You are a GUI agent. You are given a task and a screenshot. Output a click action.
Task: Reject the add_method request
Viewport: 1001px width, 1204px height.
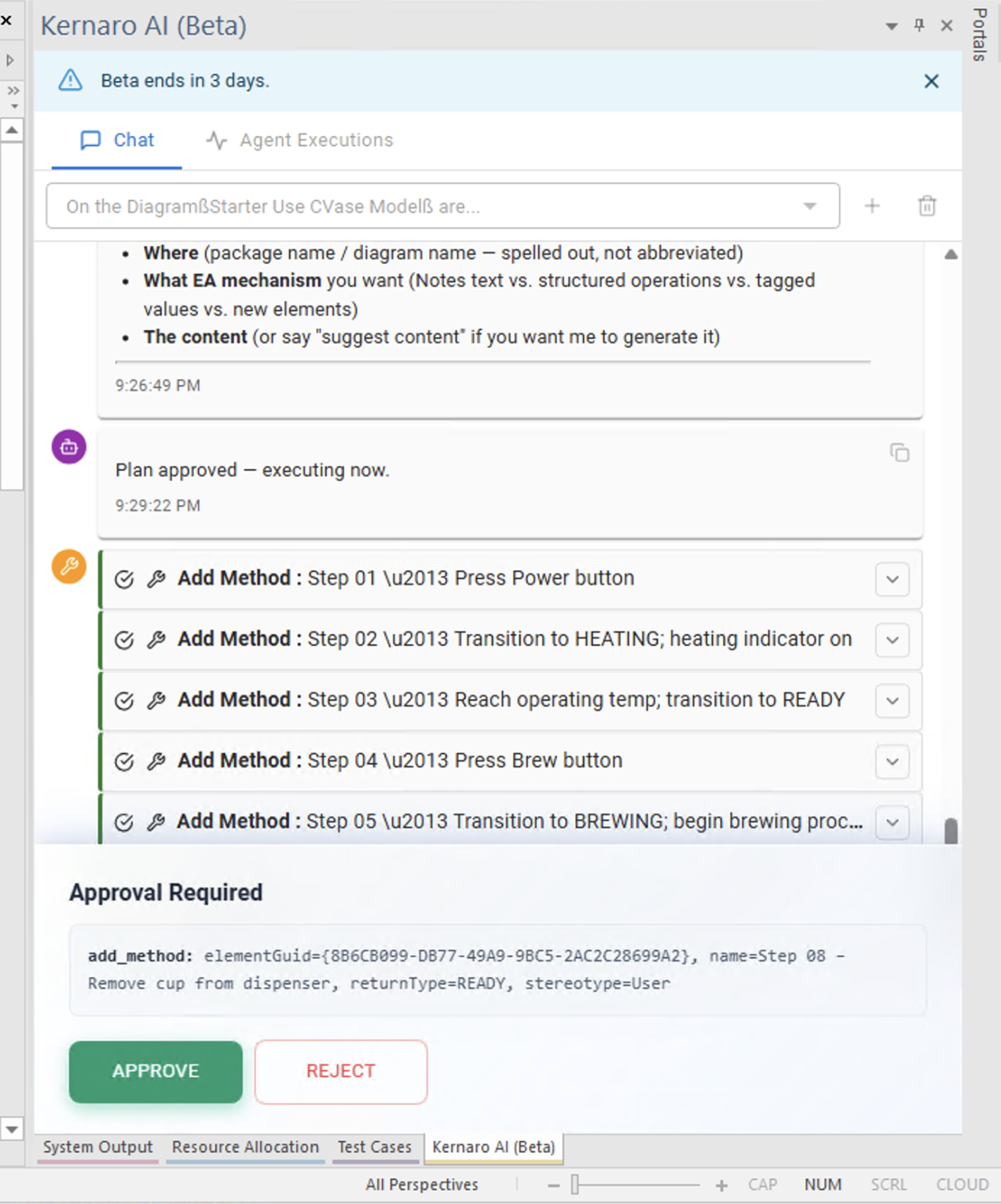pos(341,1071)
